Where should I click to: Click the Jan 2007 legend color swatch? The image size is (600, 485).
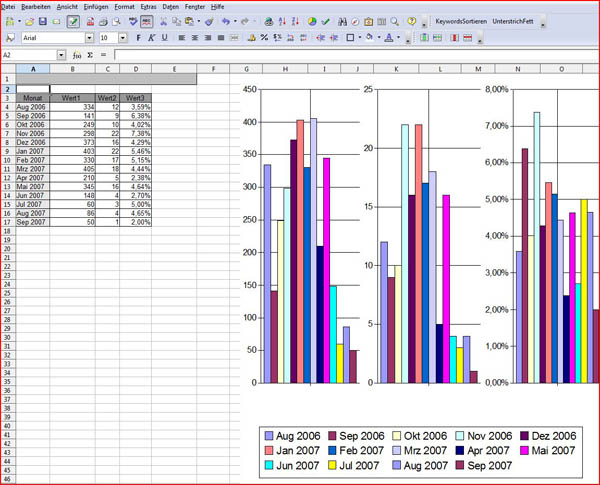[268, 450]
